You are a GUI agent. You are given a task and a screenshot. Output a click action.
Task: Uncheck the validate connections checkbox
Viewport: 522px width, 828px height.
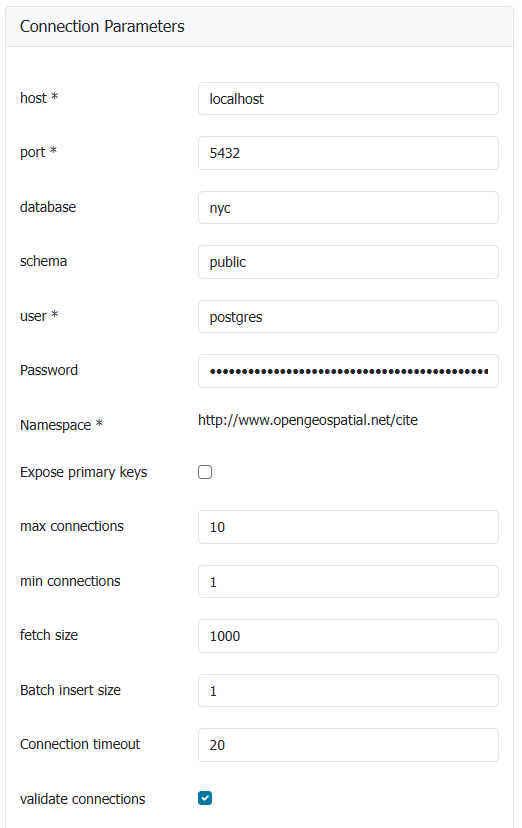(205, 798)
